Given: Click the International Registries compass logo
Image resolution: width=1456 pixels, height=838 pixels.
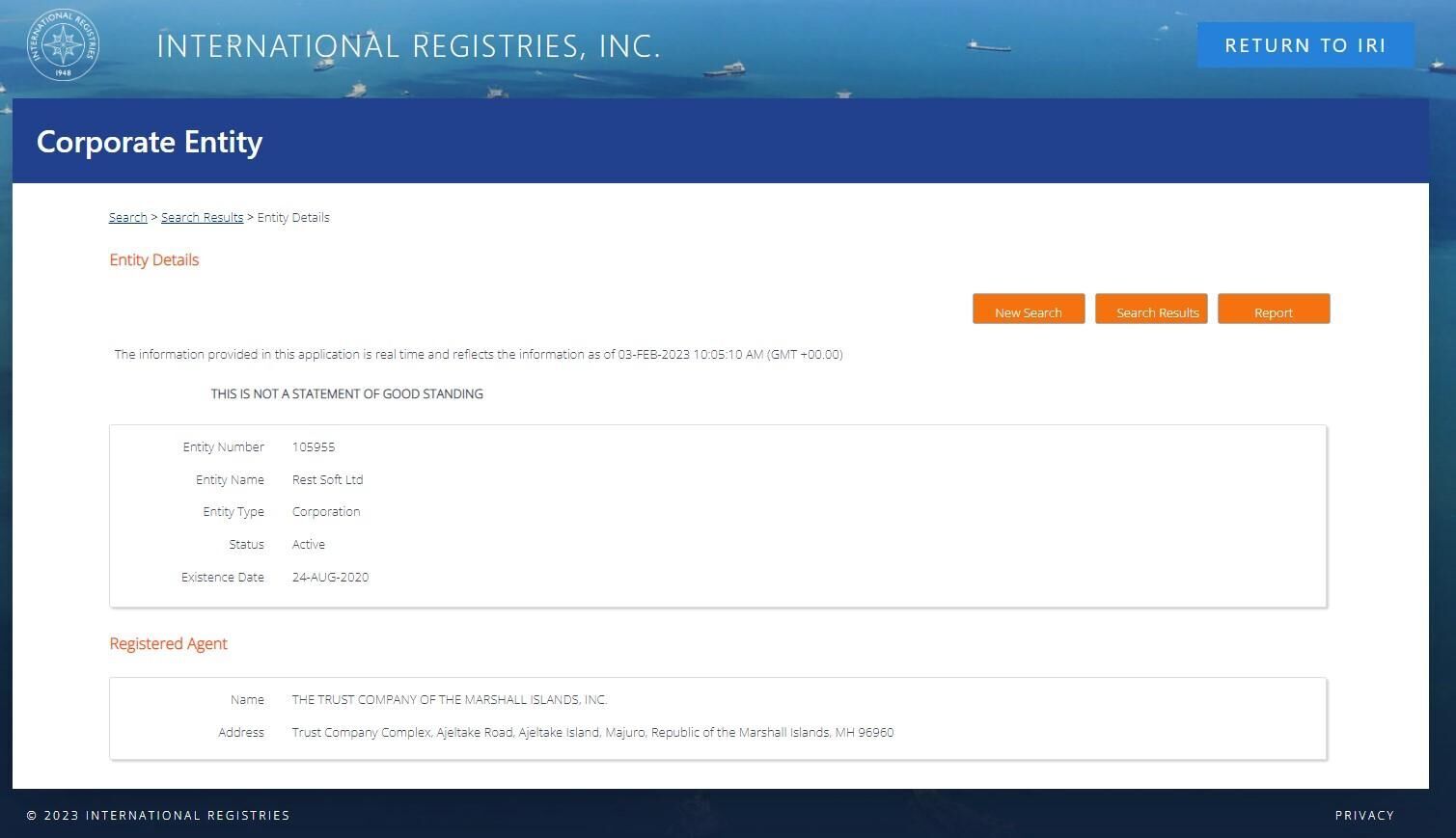Looking at the screenshot, I should [x=63, y=45].
